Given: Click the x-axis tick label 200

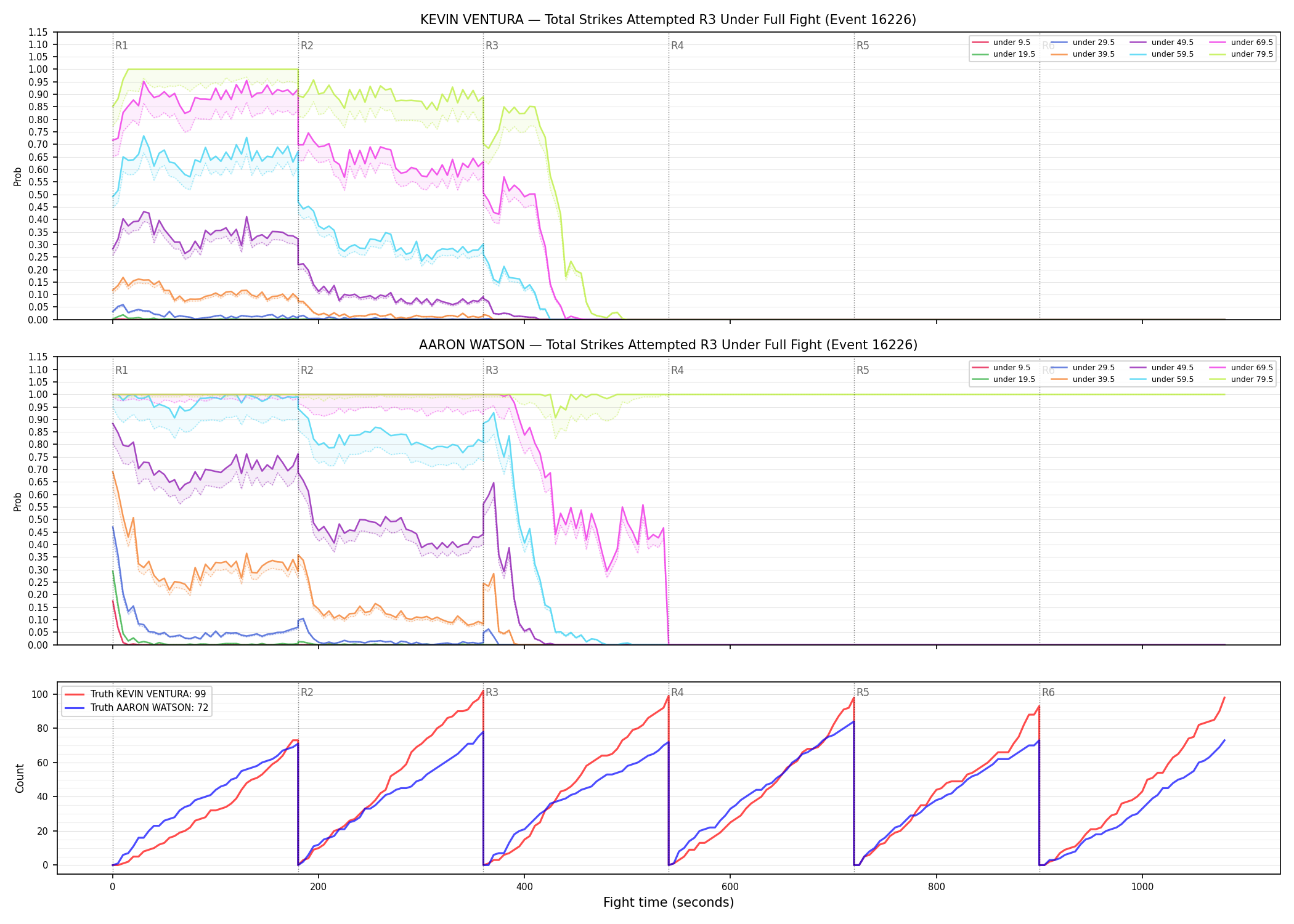Looking at the screenshot, I should pos(318,886).
